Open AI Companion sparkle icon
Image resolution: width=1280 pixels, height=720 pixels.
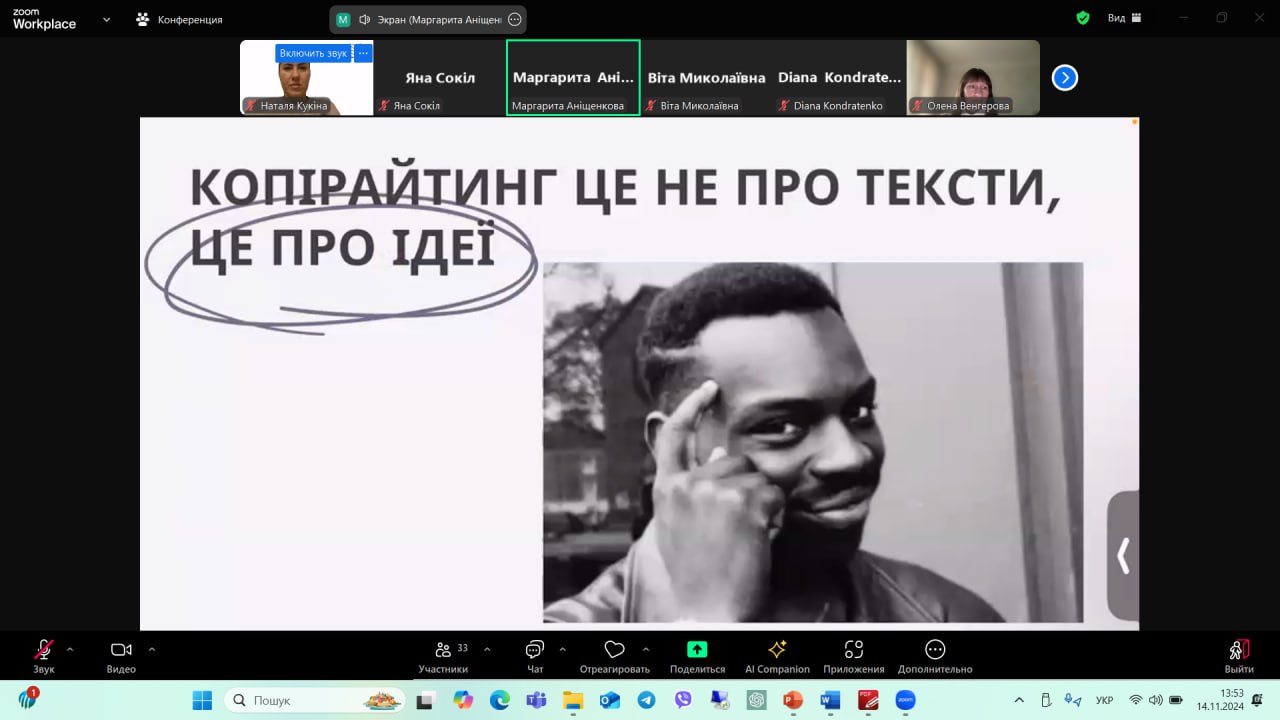pyautogui.click(x=777, y=650)
